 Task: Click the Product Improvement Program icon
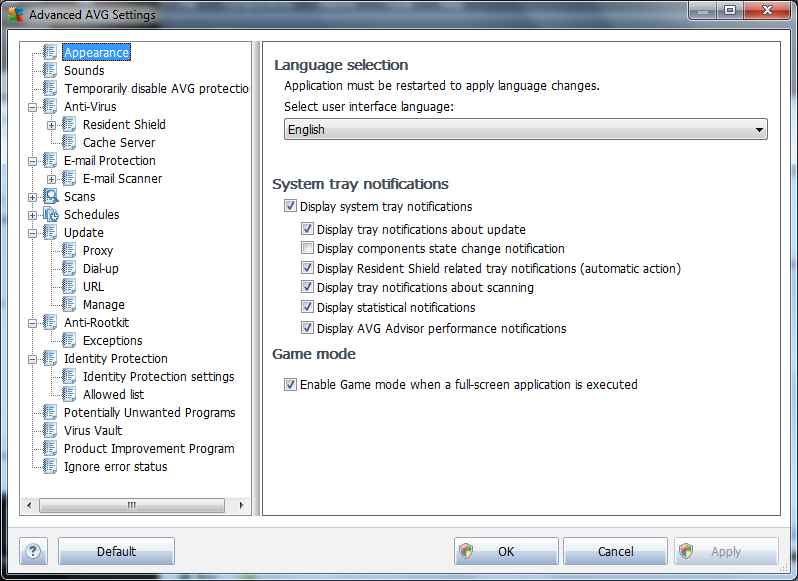50,448
